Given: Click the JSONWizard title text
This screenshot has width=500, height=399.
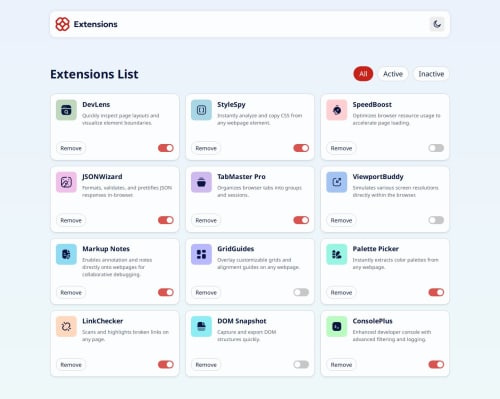Looking at the screenshot, I should 102,177.
